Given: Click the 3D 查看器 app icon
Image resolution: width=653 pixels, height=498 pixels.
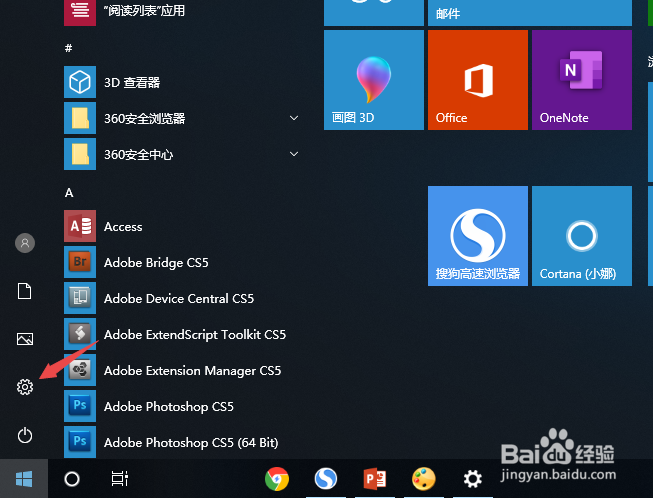Looking at the screenshot, I should (x=80, y=82).
